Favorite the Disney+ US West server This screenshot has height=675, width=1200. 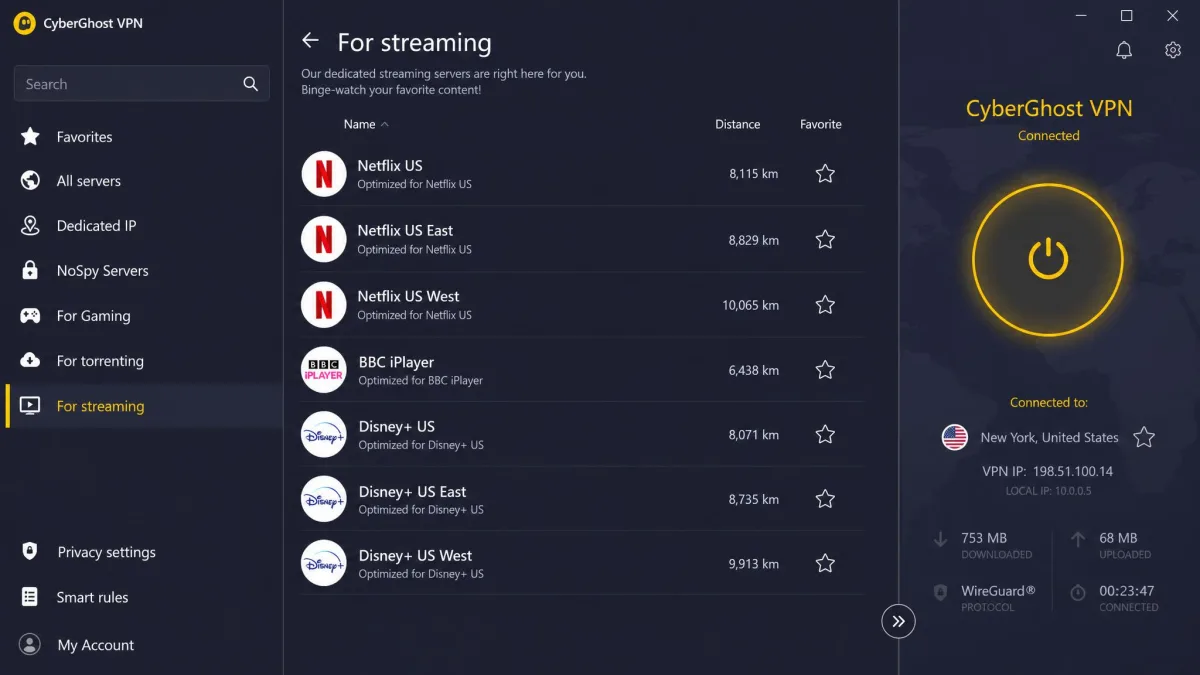point(825,563)
